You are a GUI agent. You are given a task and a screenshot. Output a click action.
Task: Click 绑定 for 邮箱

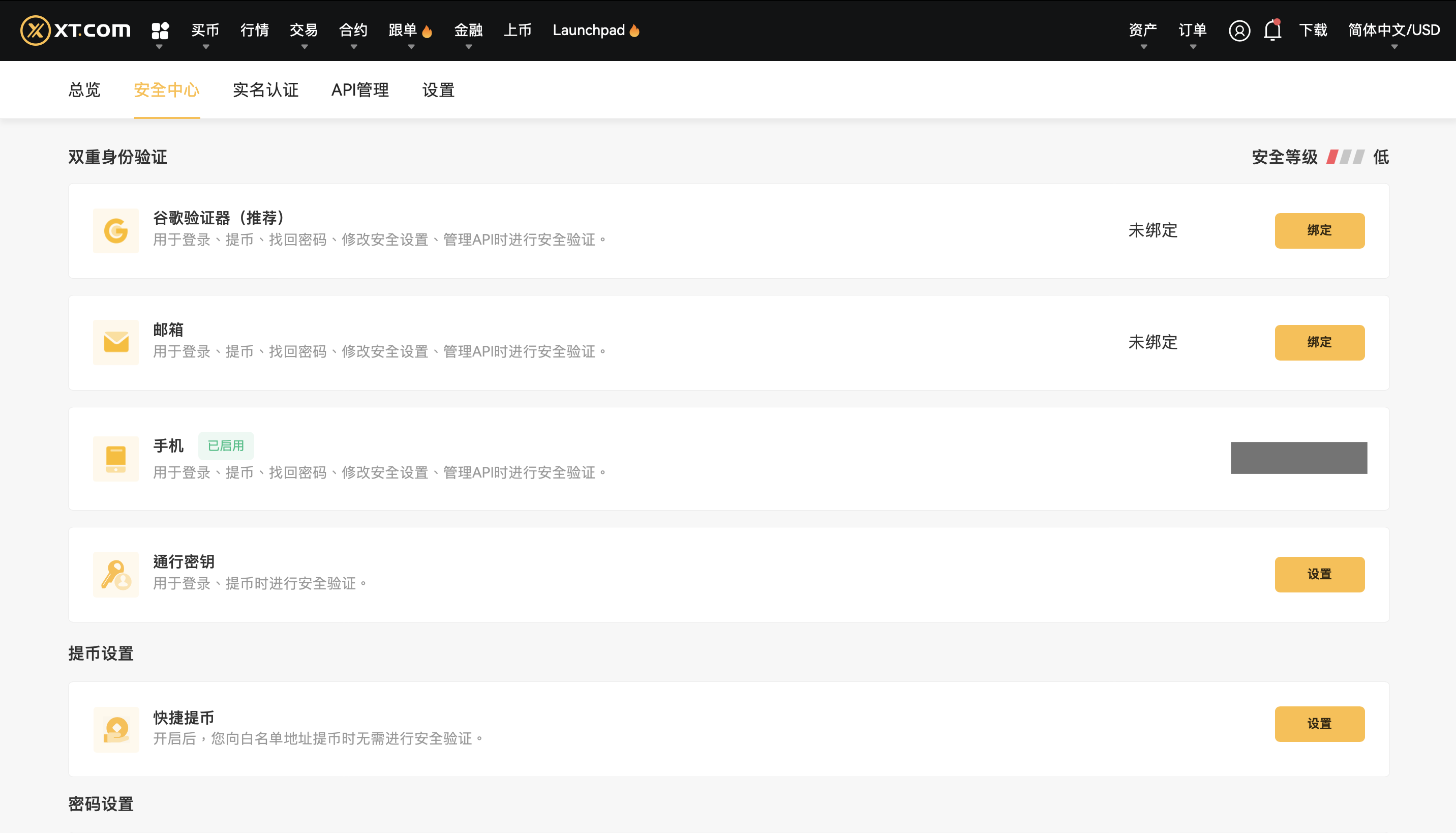1319,342
